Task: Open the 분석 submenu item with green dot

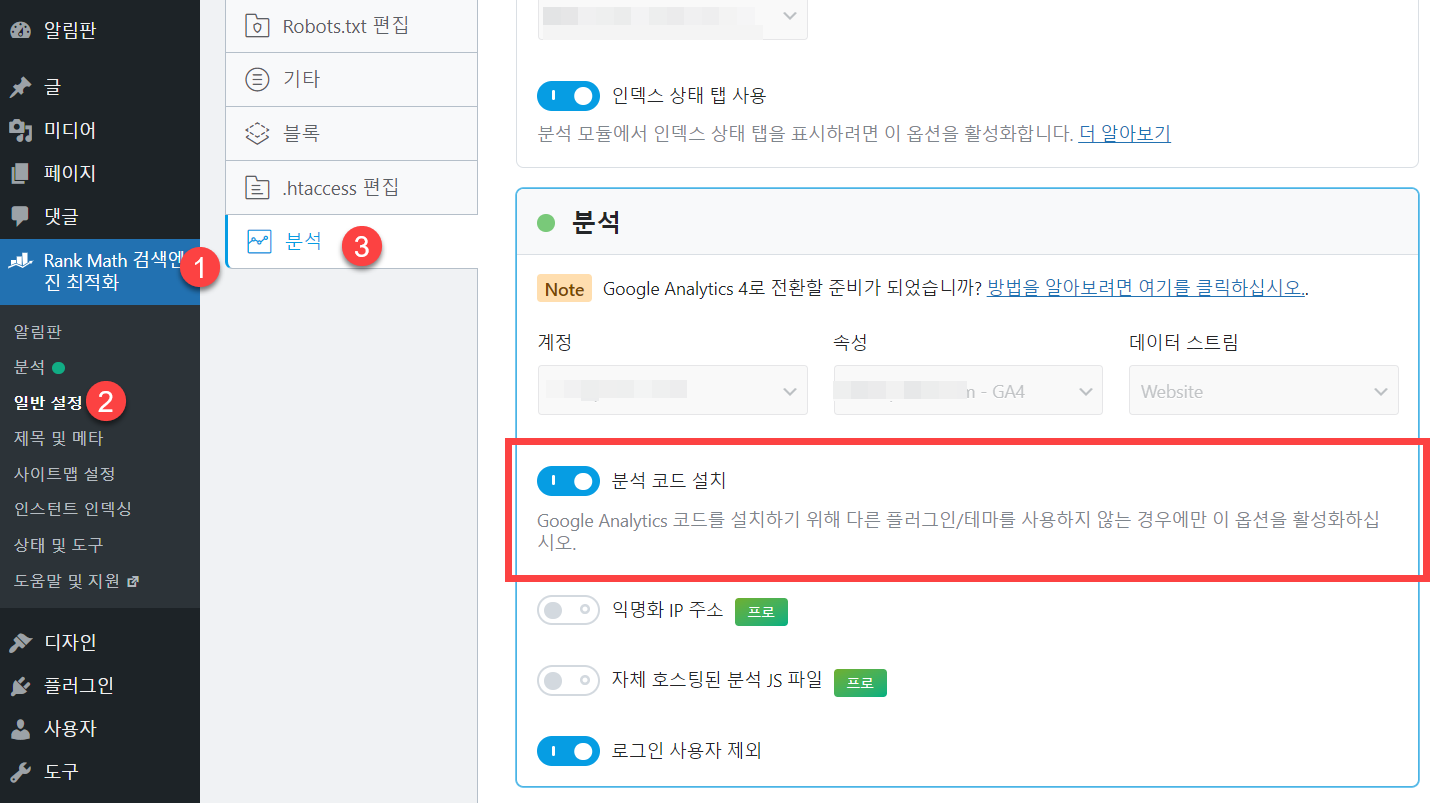Action: [x=39, y=367]
